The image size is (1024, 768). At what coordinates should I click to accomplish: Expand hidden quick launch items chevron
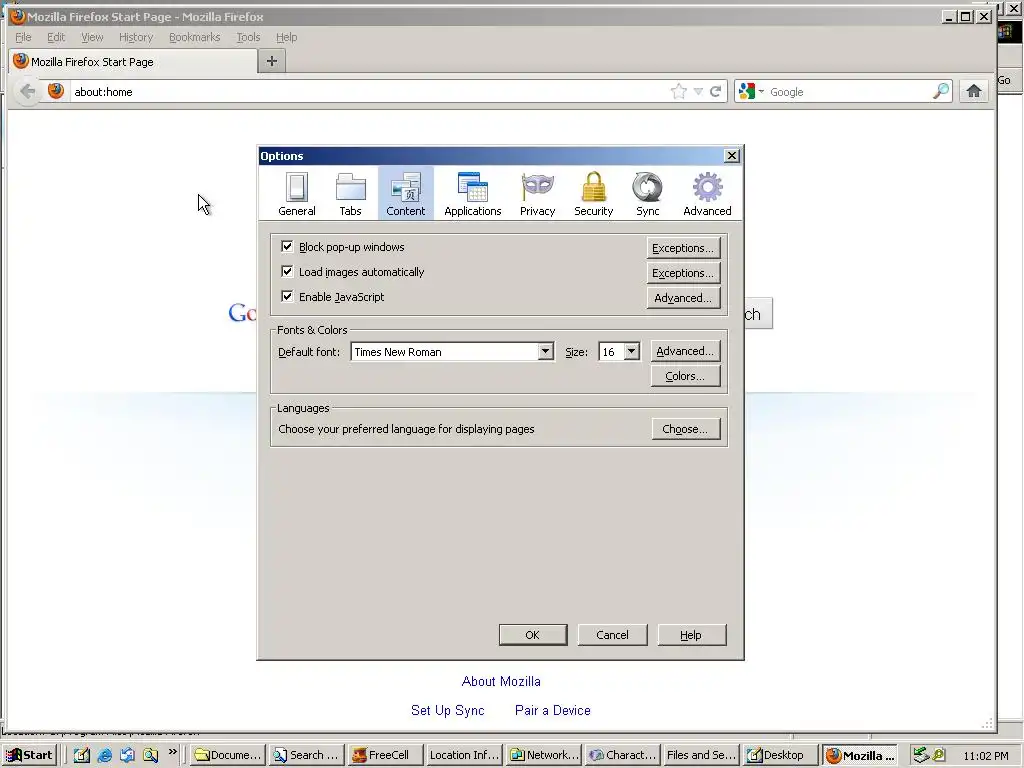[172, 752]
